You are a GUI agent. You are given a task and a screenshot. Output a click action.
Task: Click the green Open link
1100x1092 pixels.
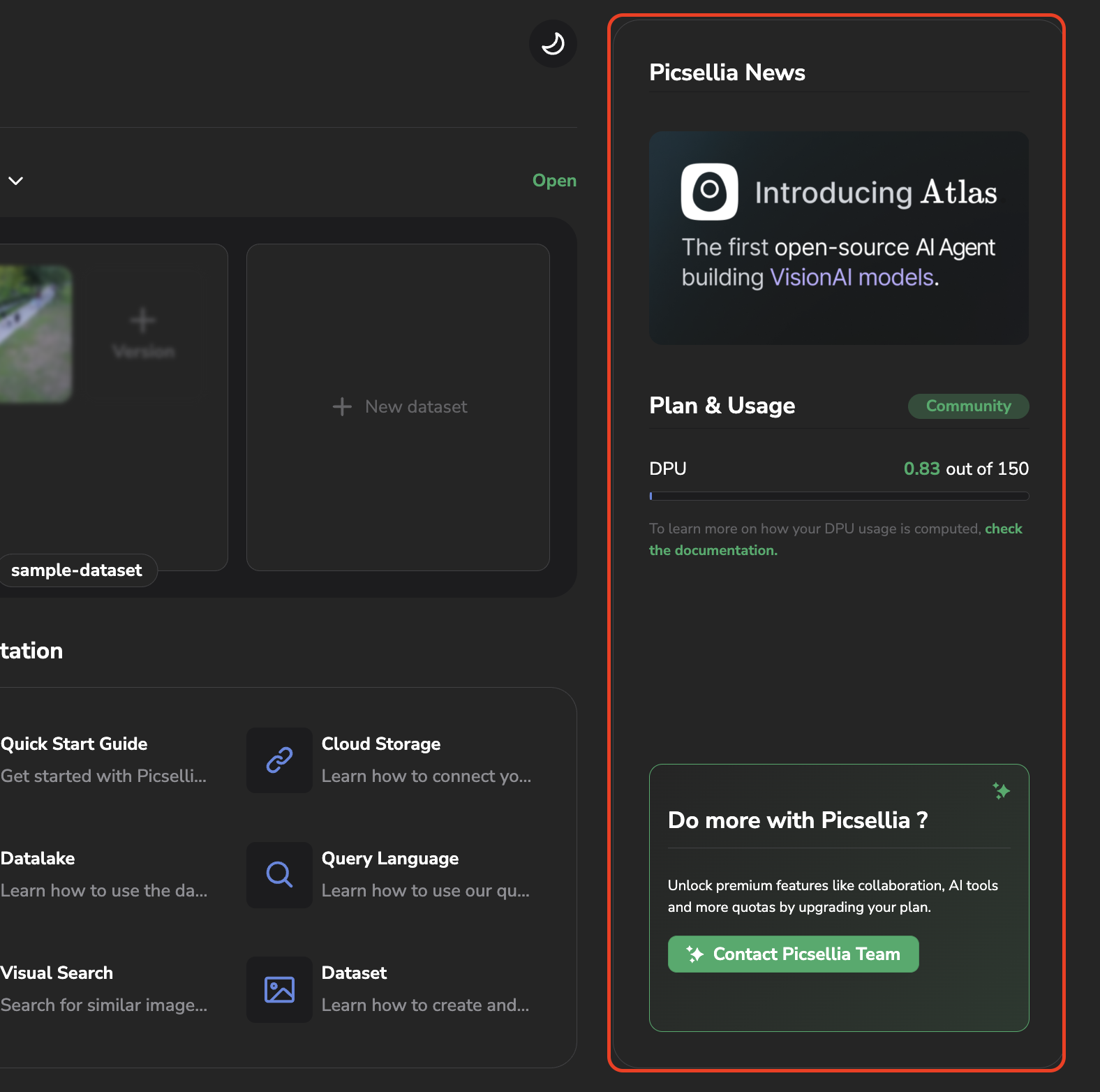point(554,181)
